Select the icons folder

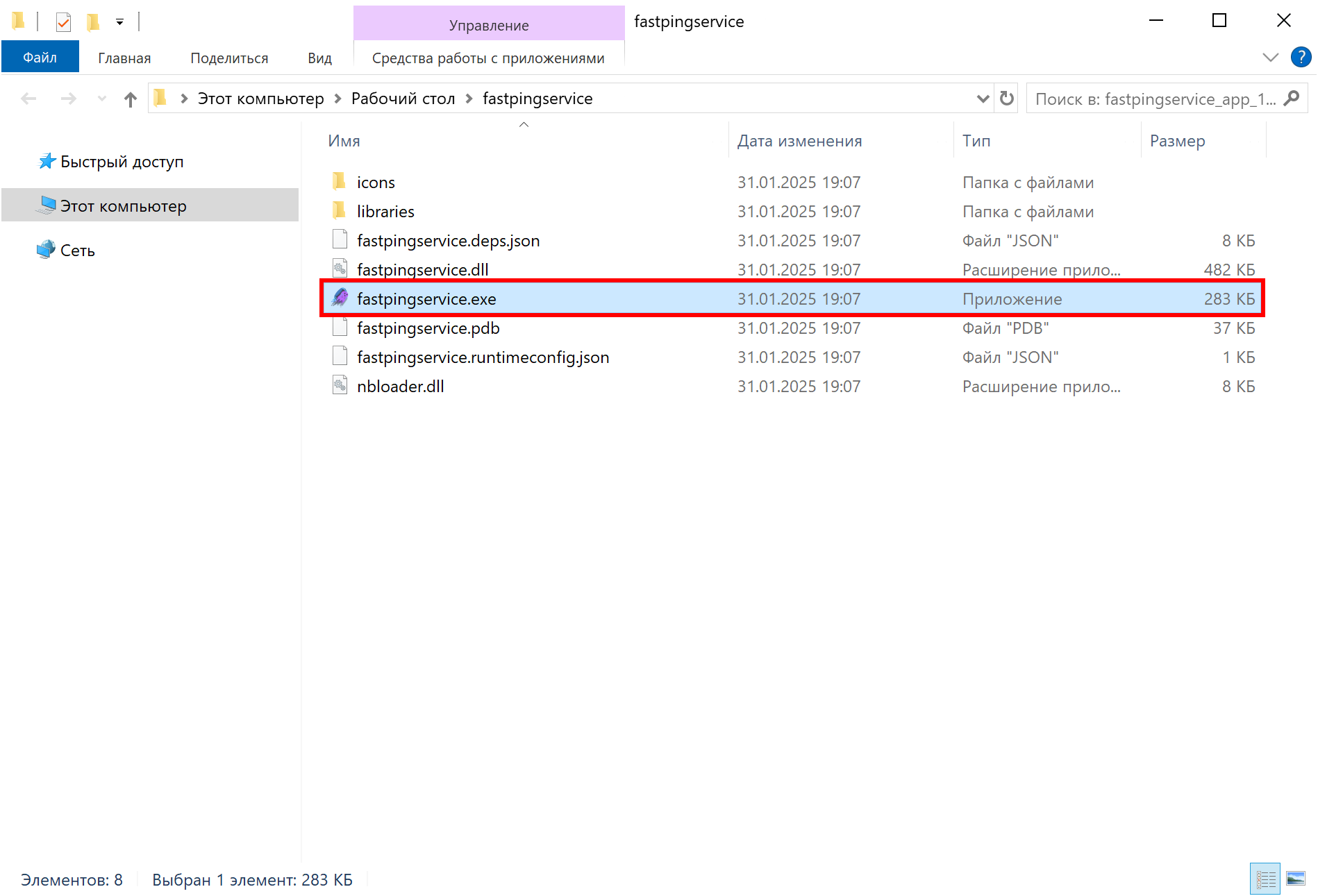[x=376, y=183]
